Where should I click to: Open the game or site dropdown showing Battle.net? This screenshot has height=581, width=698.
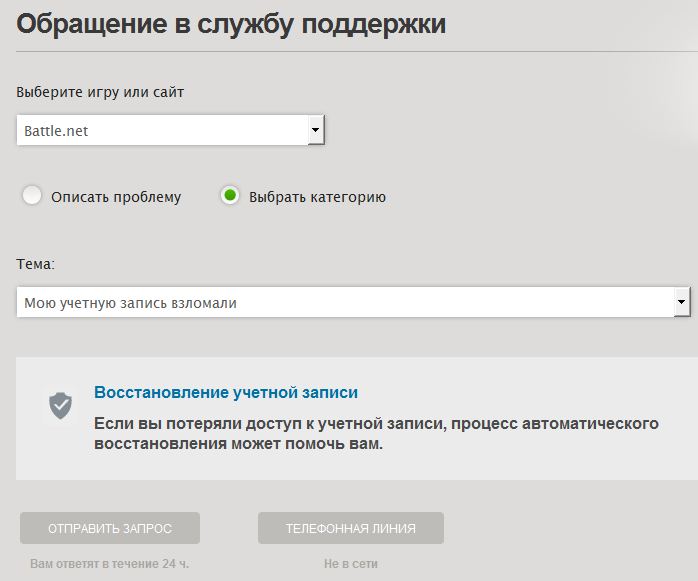point(170,130)
